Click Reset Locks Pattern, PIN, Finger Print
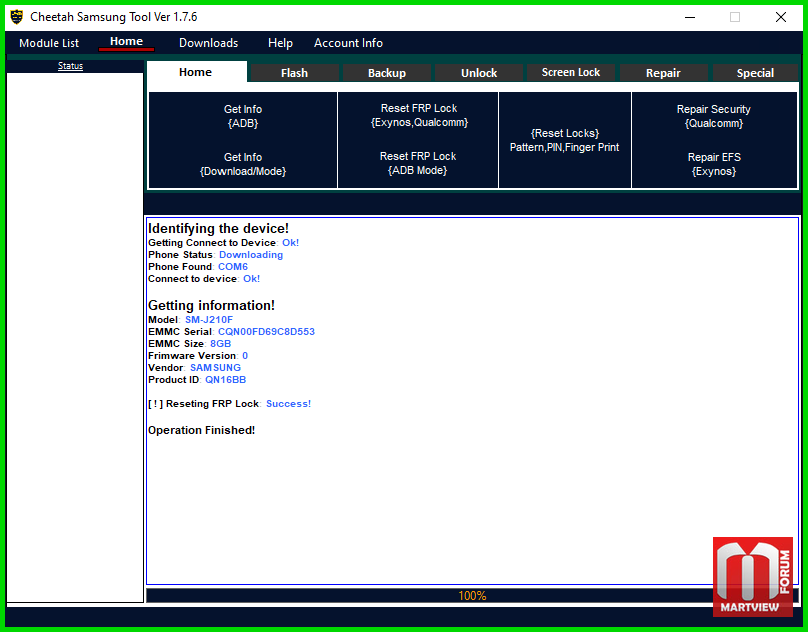 (565, 140)
